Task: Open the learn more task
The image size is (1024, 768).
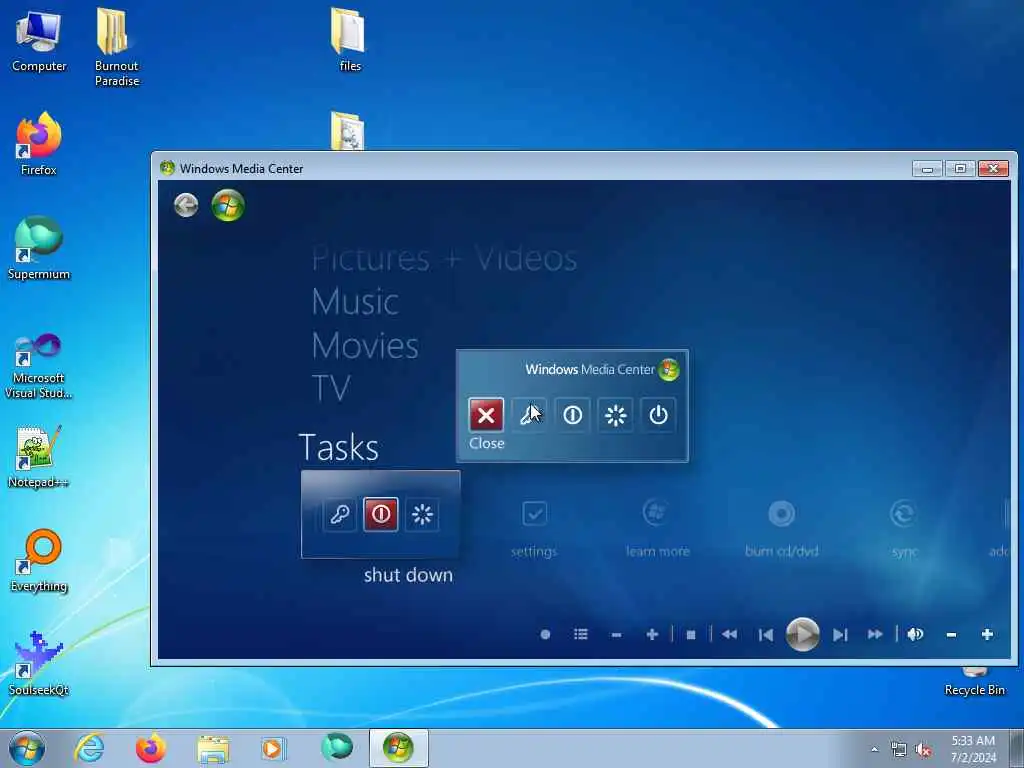Action: 658,529
